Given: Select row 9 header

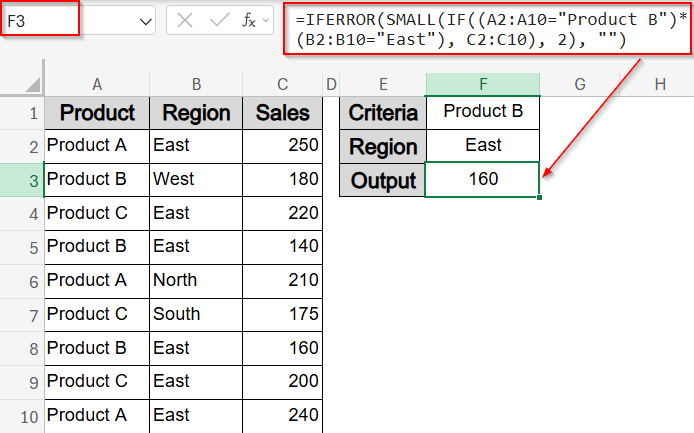Looking at the screenshot, I should [22, 383].
